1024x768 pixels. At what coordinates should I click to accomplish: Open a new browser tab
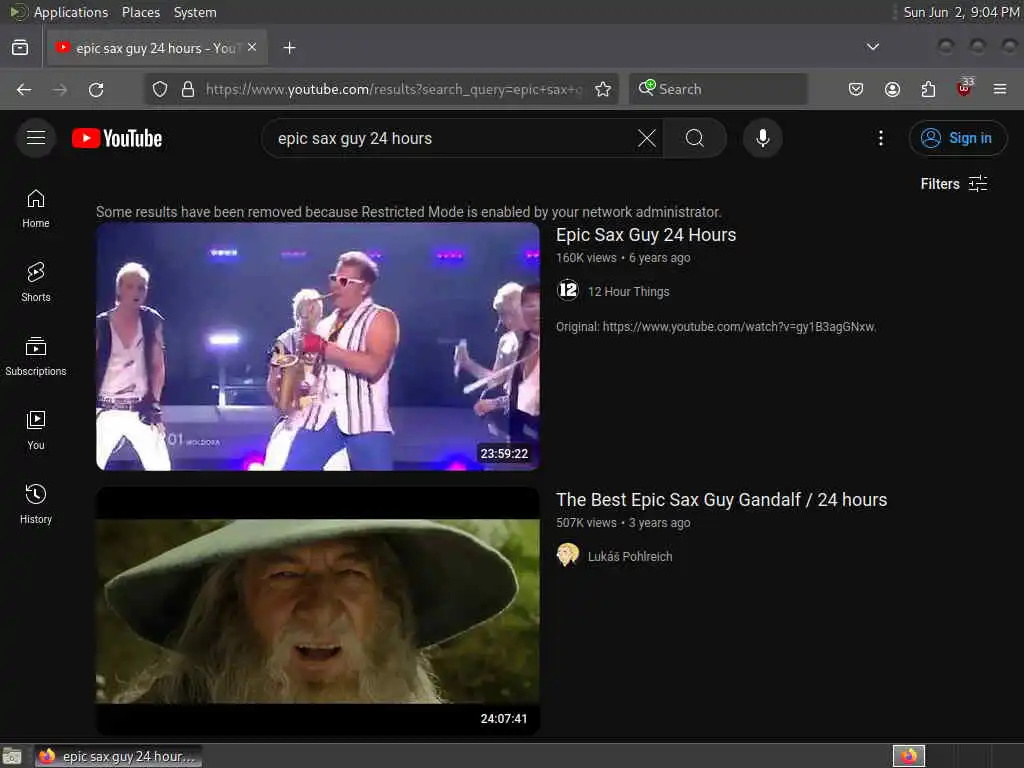(x=289, y=48)
